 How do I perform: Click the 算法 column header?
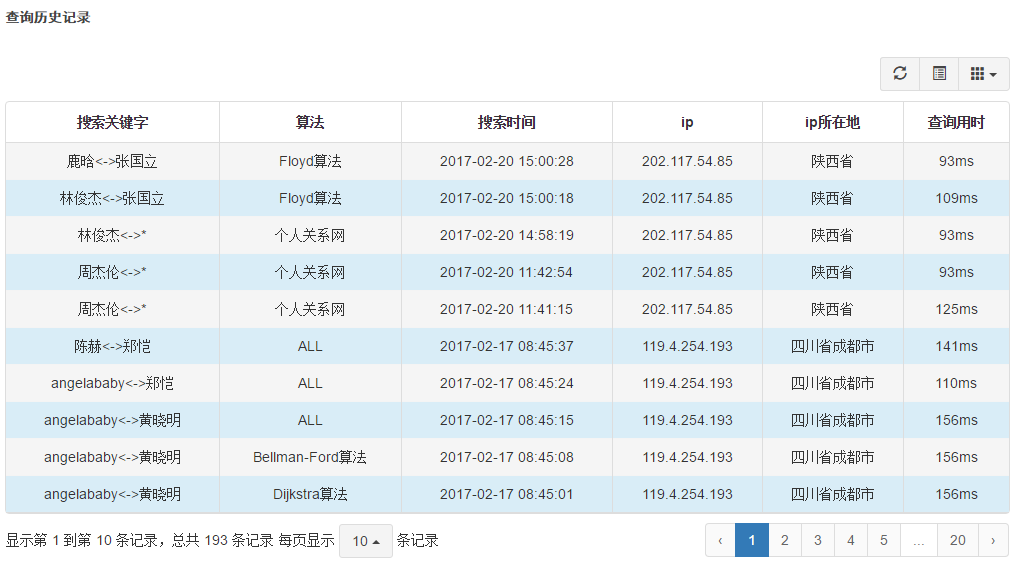[310, 122]
